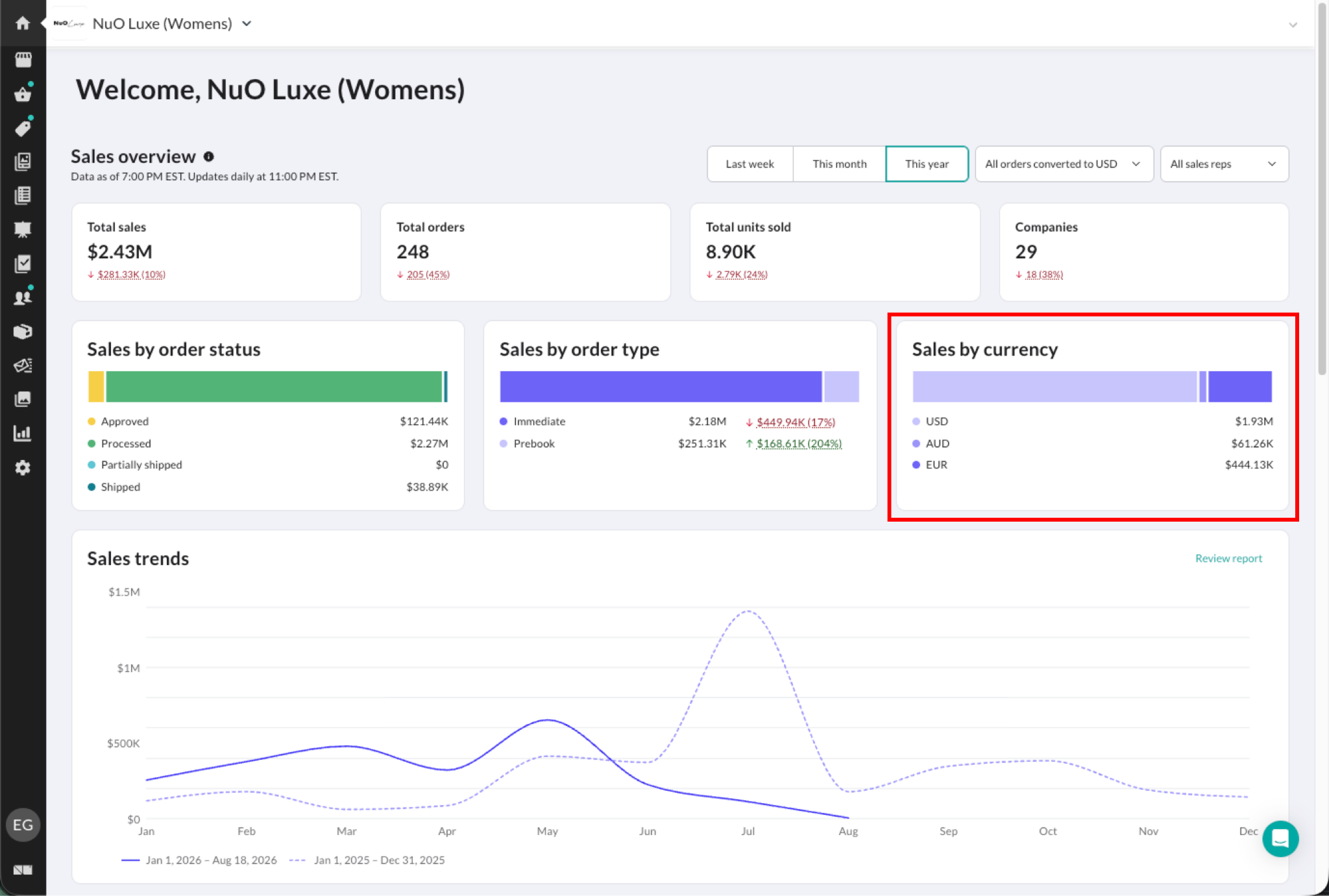Click the dark EUR currency bar segment
The width and height of the screenshot is (1329, 896).
tap(1240, 387)
